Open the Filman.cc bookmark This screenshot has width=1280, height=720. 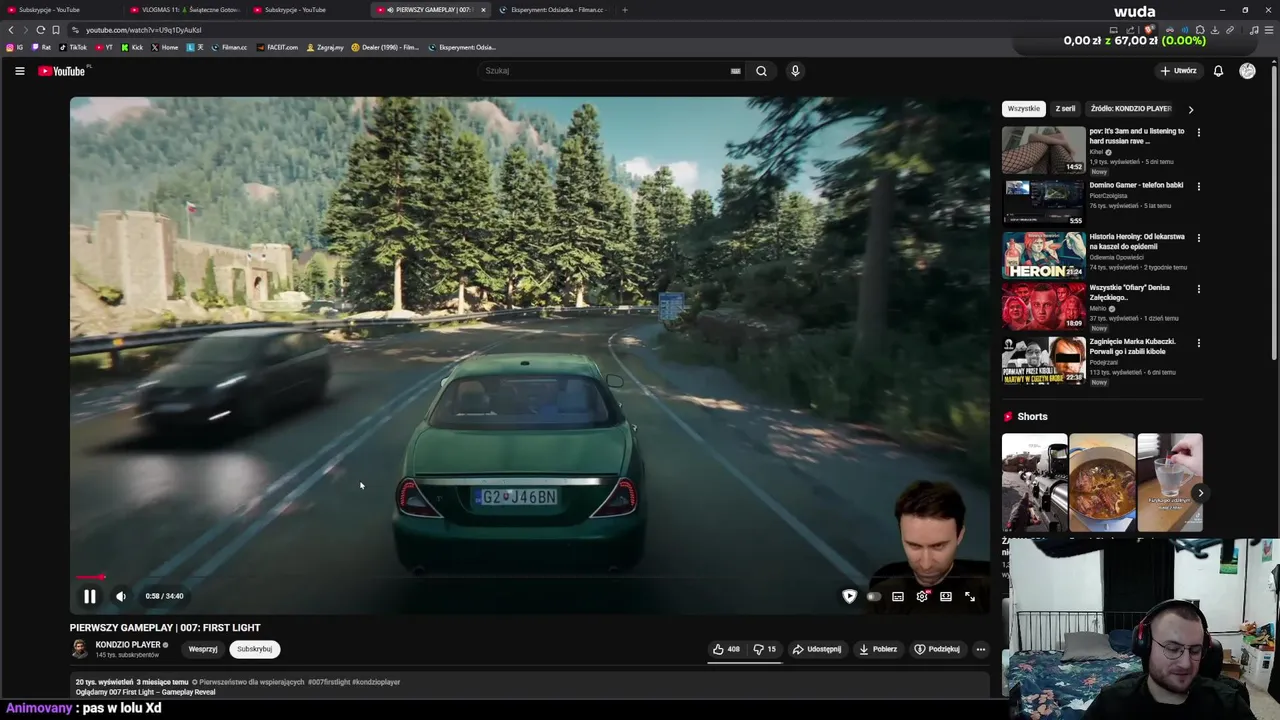tap(229, 47)
